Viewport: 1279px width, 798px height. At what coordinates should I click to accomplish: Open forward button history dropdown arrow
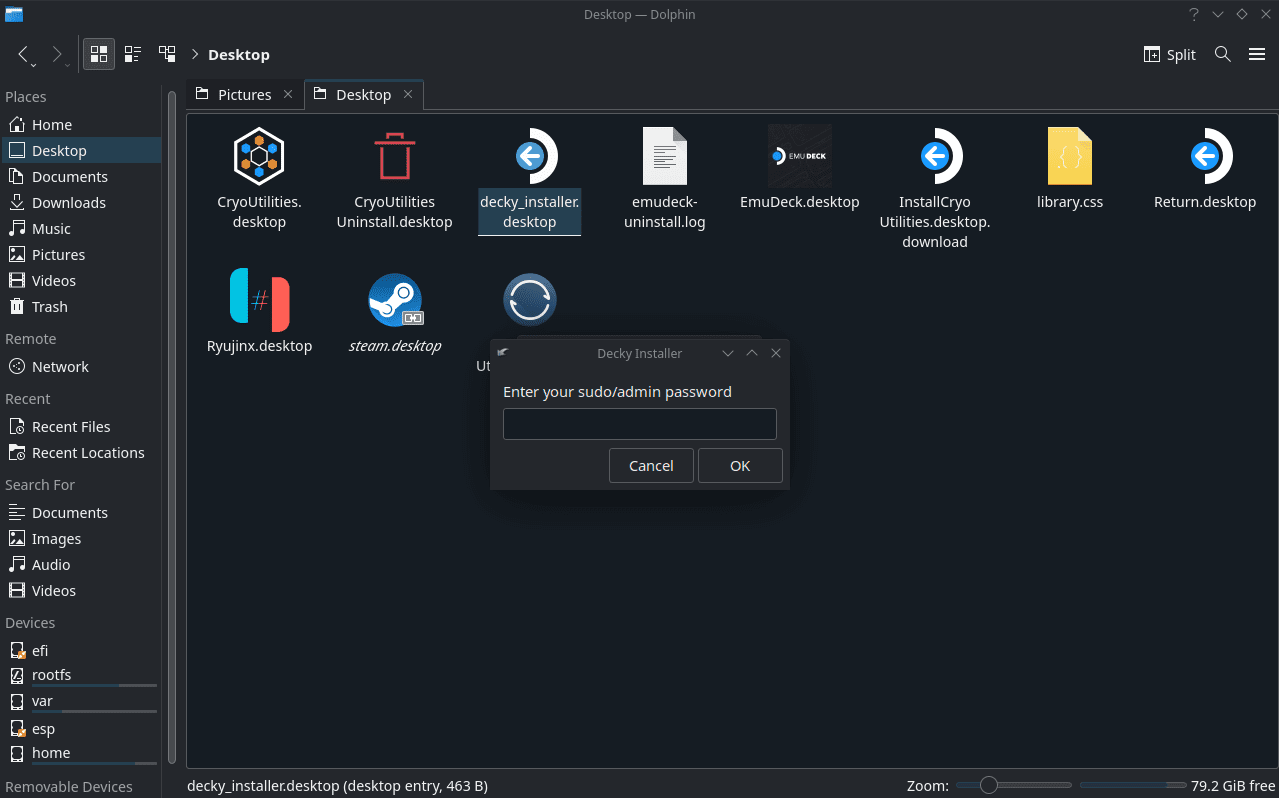[x=66, y=65]
